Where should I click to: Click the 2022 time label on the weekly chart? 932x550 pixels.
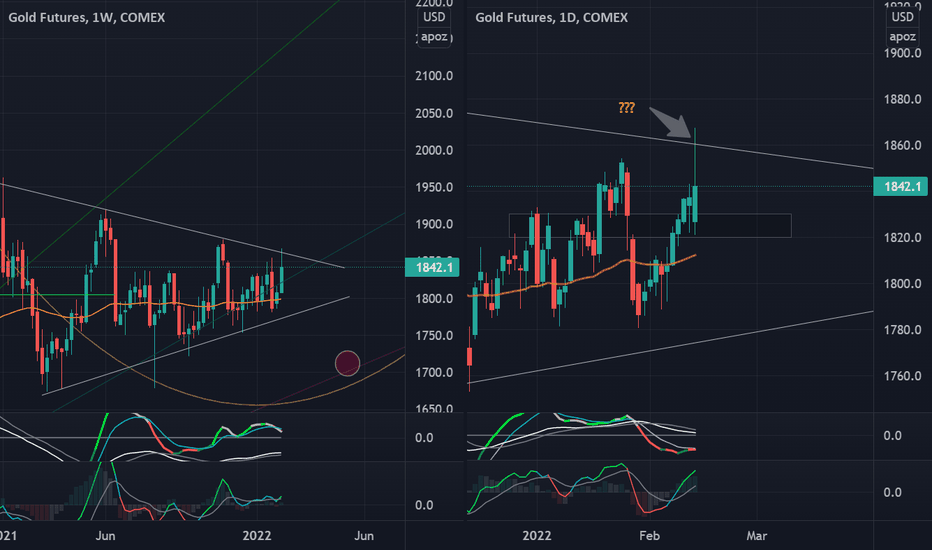tap(257, 536)
